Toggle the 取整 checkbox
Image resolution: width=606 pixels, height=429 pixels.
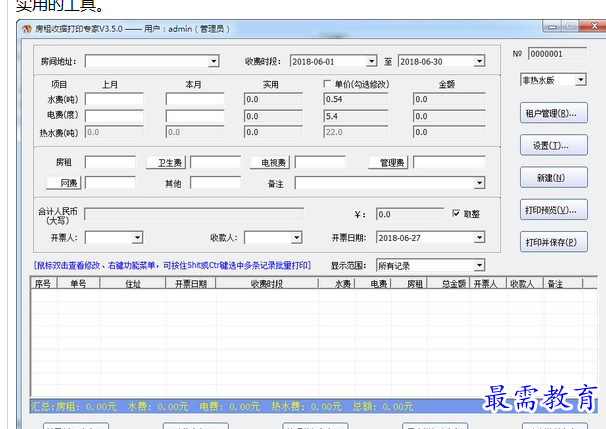457,214
